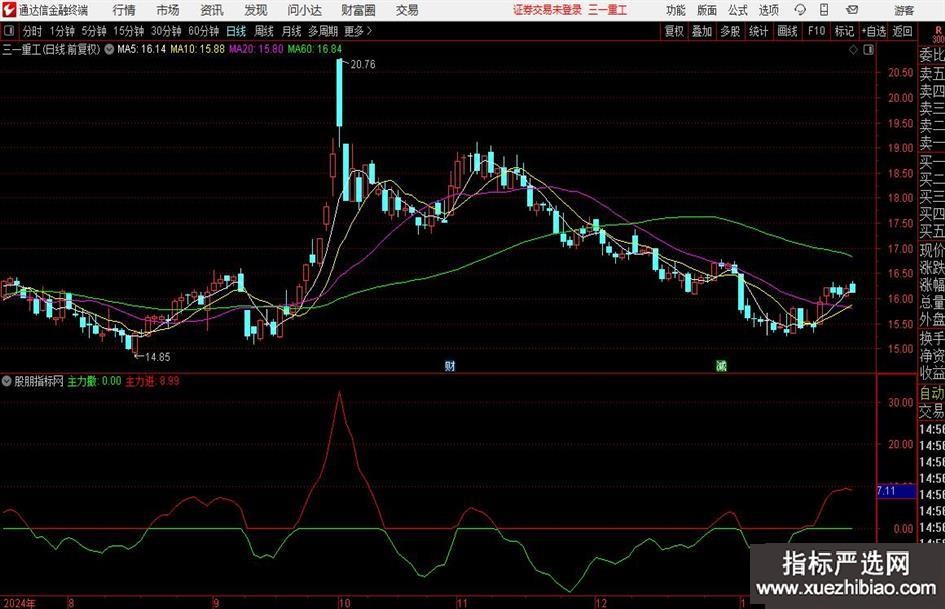945x609 pixels.
Task: Toggle the left sidebar panel icon
Action: tap(8, 31)
